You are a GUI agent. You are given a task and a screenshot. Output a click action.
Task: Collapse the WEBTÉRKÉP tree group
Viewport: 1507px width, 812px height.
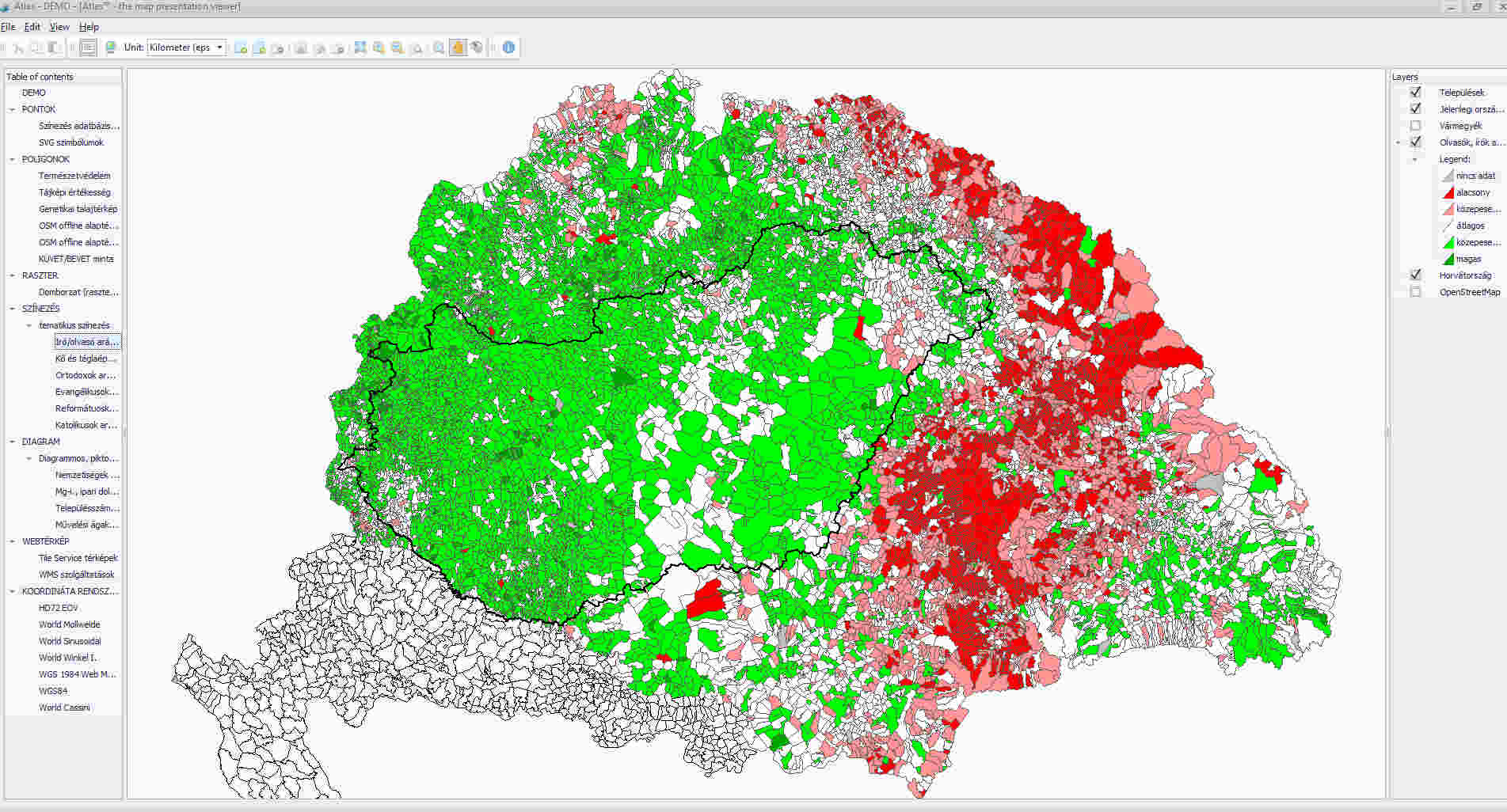pos(12,541)
